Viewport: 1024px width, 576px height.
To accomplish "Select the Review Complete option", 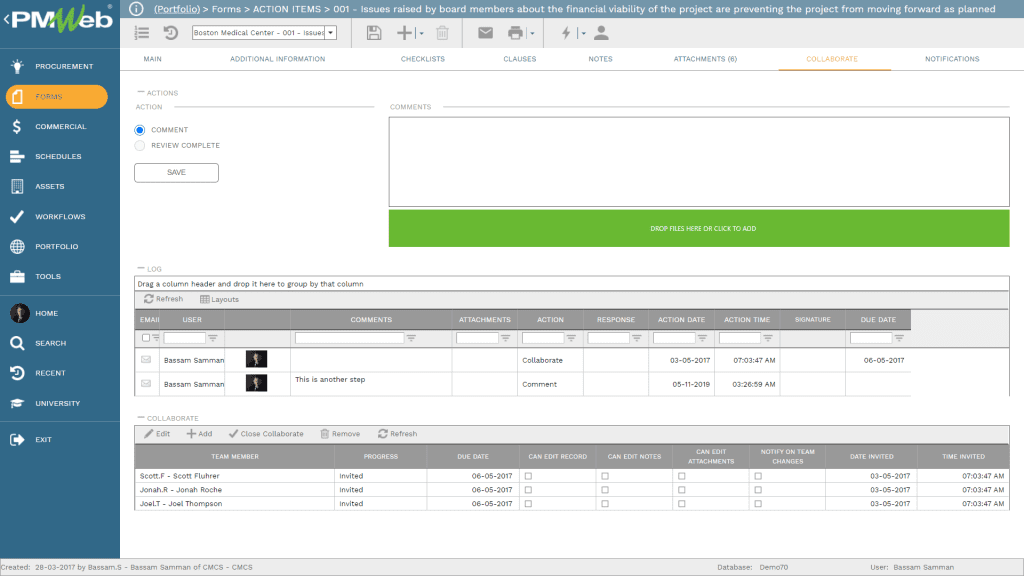I will click(139, 145).
